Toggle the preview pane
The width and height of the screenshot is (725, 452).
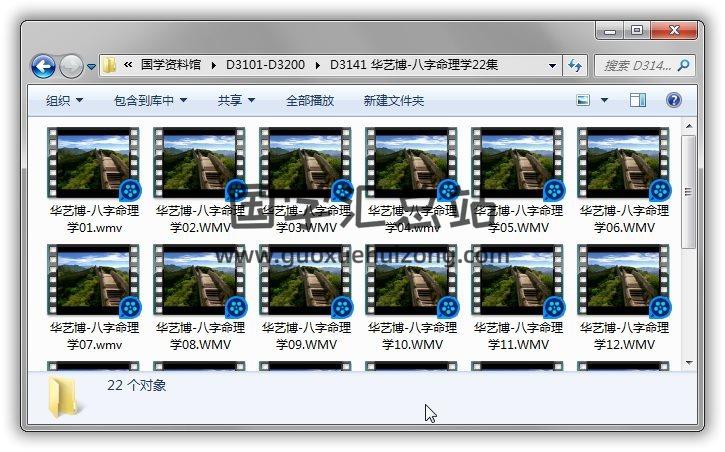point(638,100)
